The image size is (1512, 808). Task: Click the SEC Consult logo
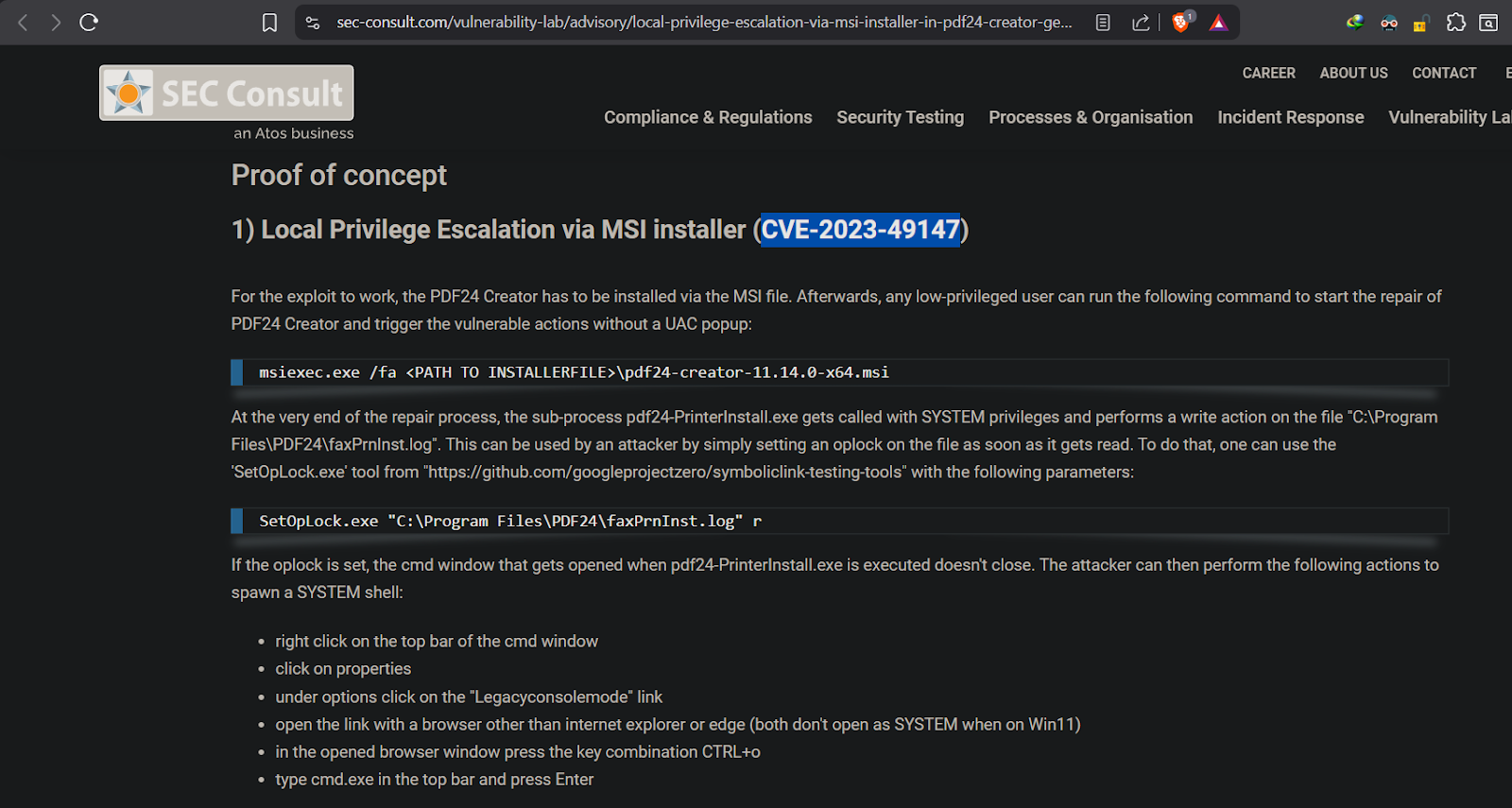tap(227, 93)
